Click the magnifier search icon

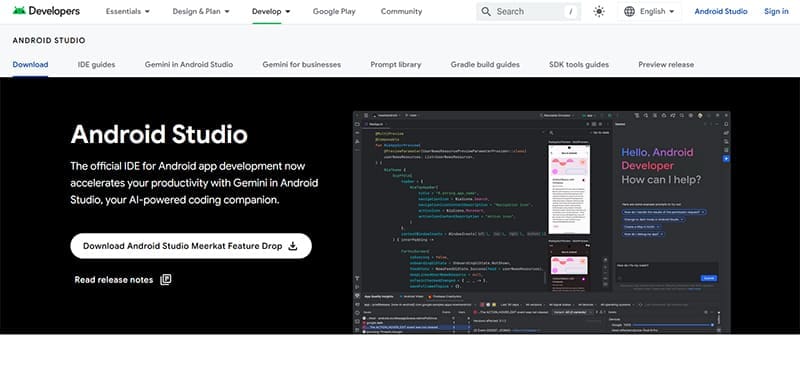486,11
